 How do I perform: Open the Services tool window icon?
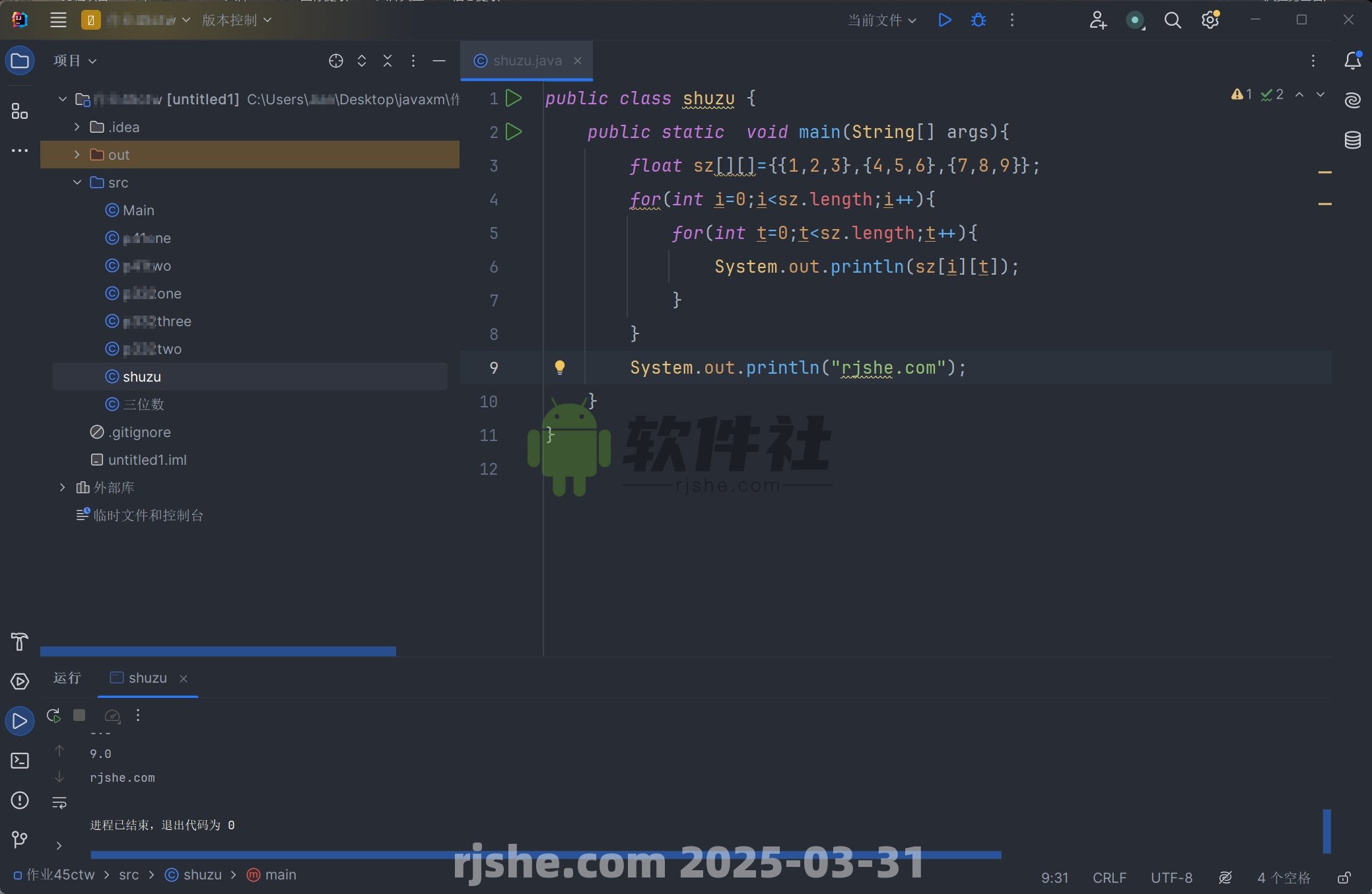click(x=20, y=681)
